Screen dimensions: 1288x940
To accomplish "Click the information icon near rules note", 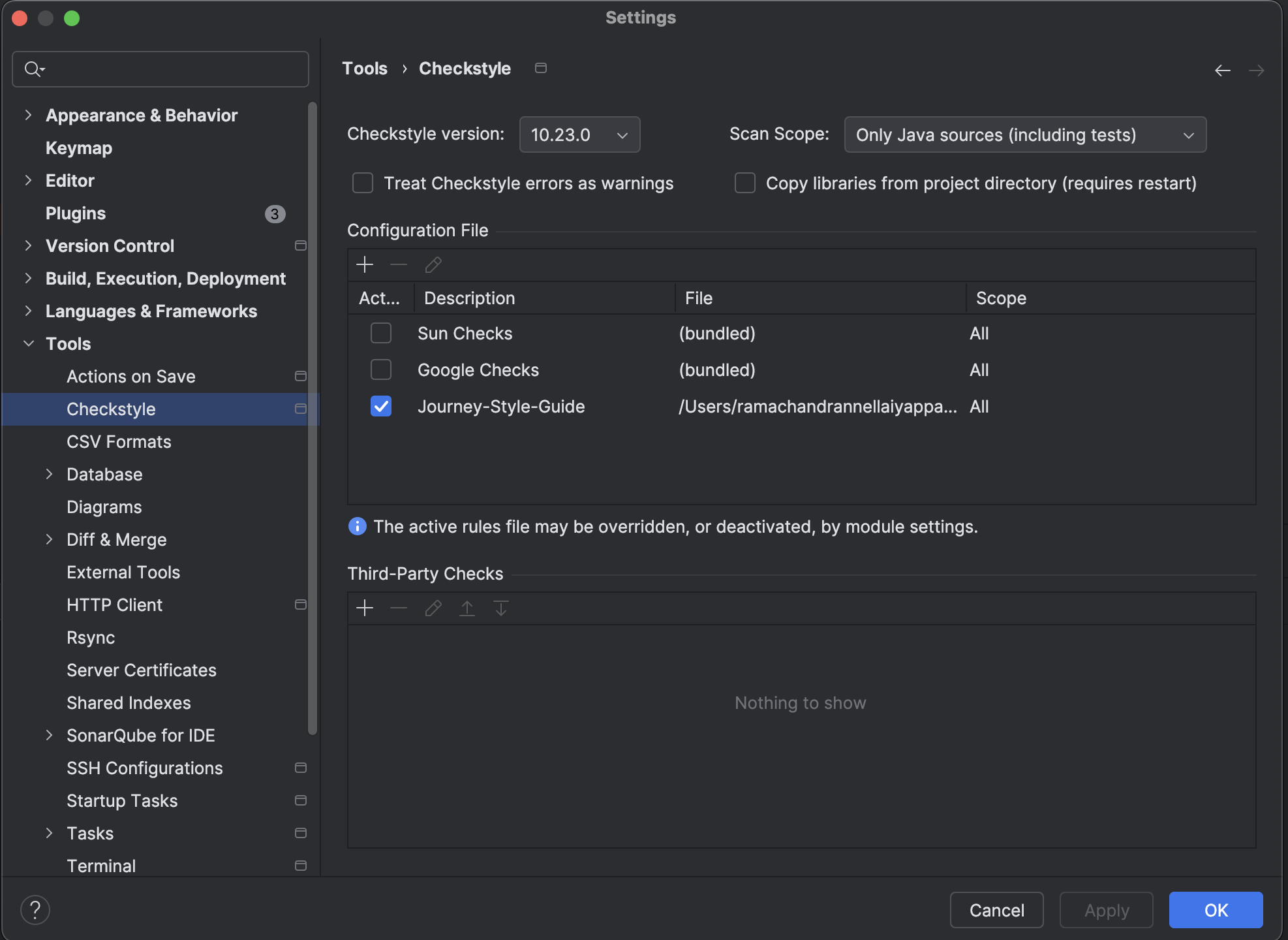I will 358,526.
